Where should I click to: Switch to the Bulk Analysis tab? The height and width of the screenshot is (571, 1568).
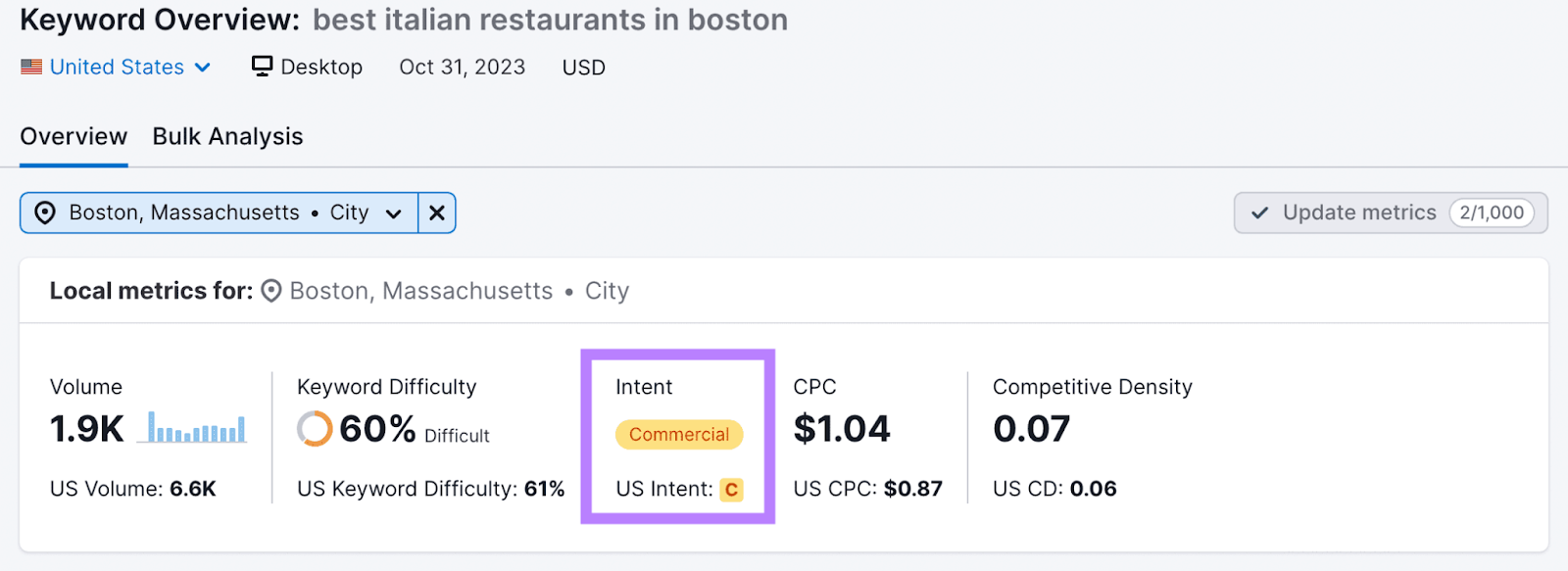click(226, 136)
